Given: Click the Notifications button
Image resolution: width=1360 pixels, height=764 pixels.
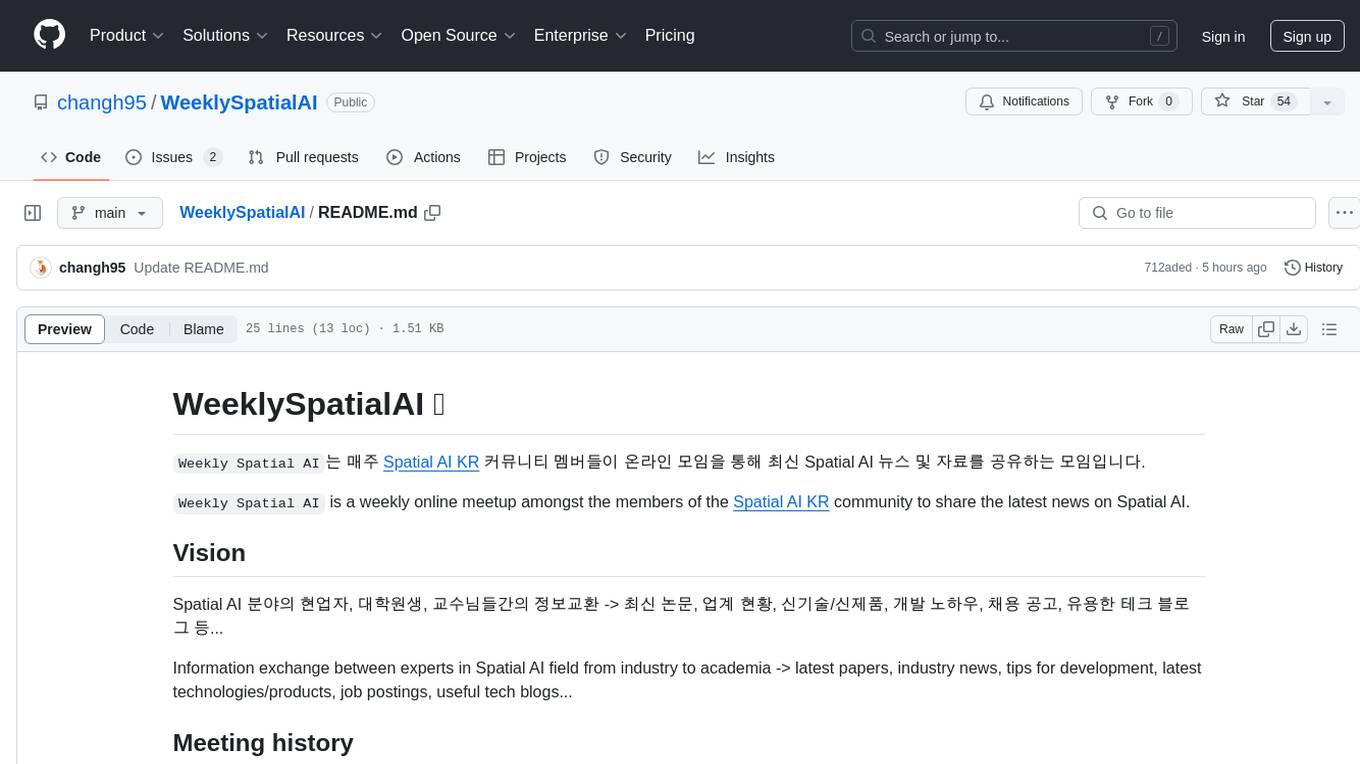Looking at the screenshot, I should [x=1024, y=102].
